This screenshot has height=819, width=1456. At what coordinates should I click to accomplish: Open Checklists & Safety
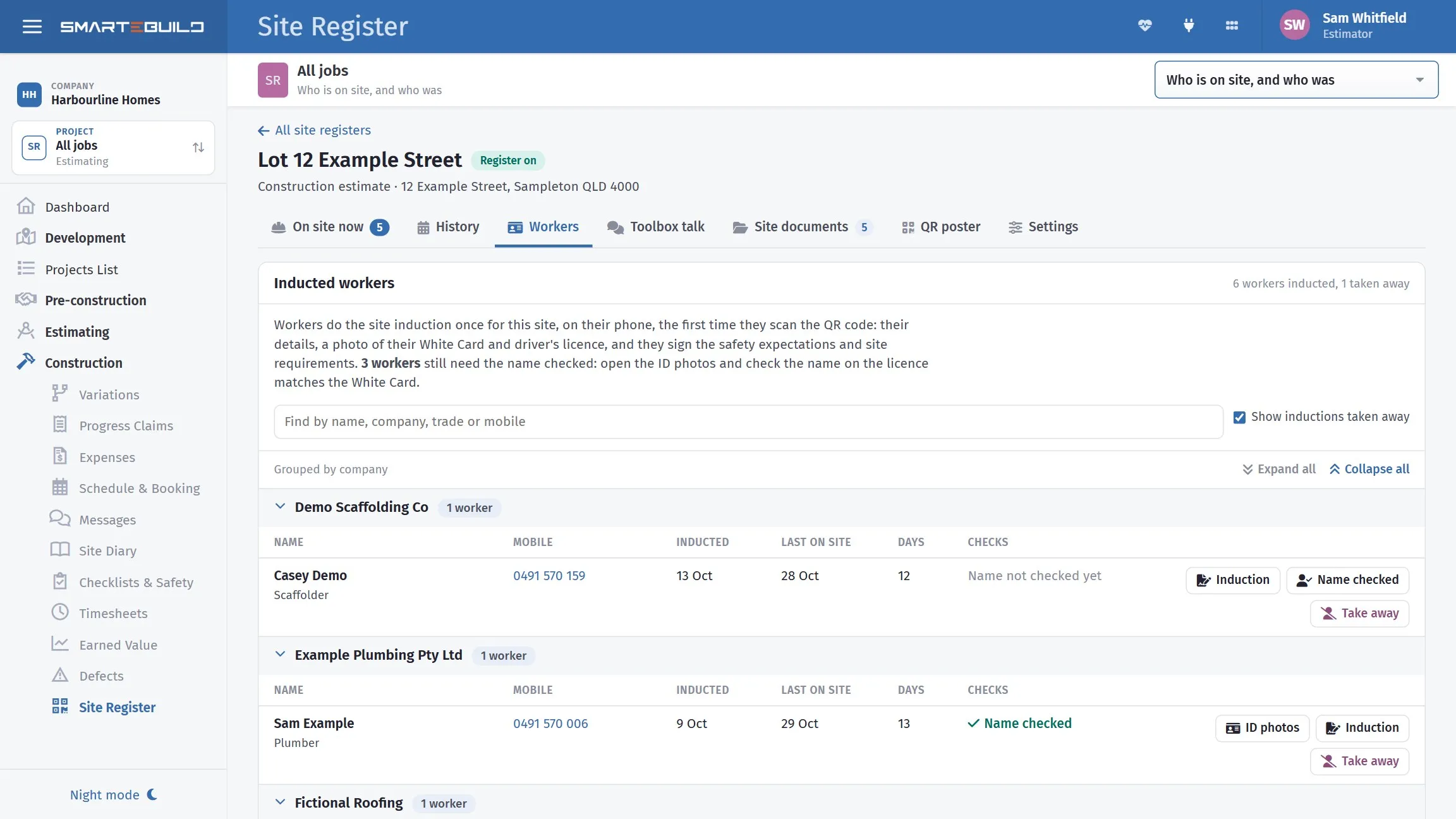click(x=136, y=582)
